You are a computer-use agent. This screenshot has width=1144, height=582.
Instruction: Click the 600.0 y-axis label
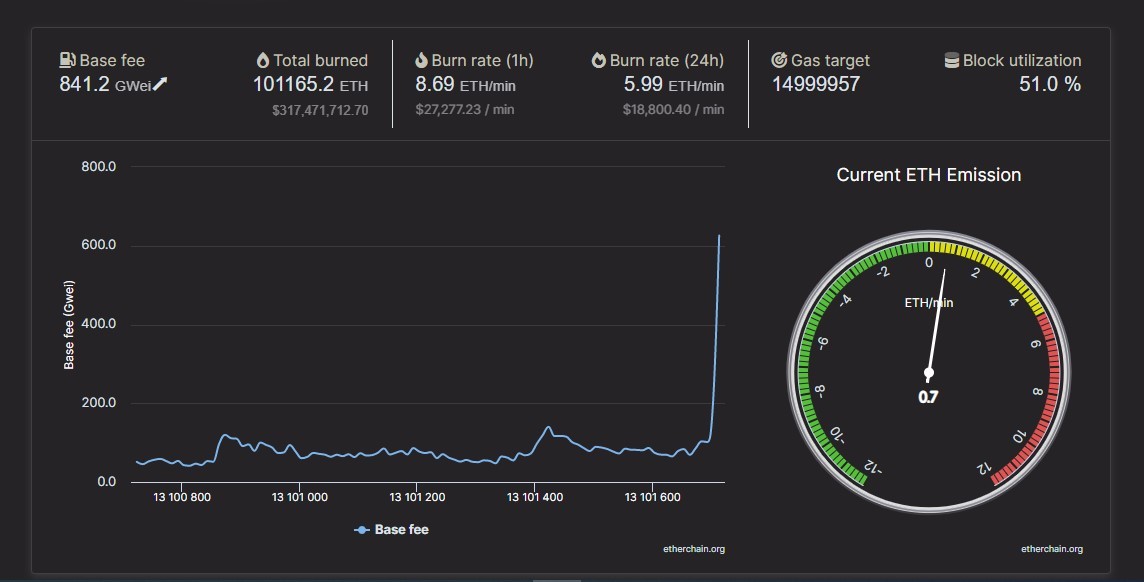(x=98, y=245)
